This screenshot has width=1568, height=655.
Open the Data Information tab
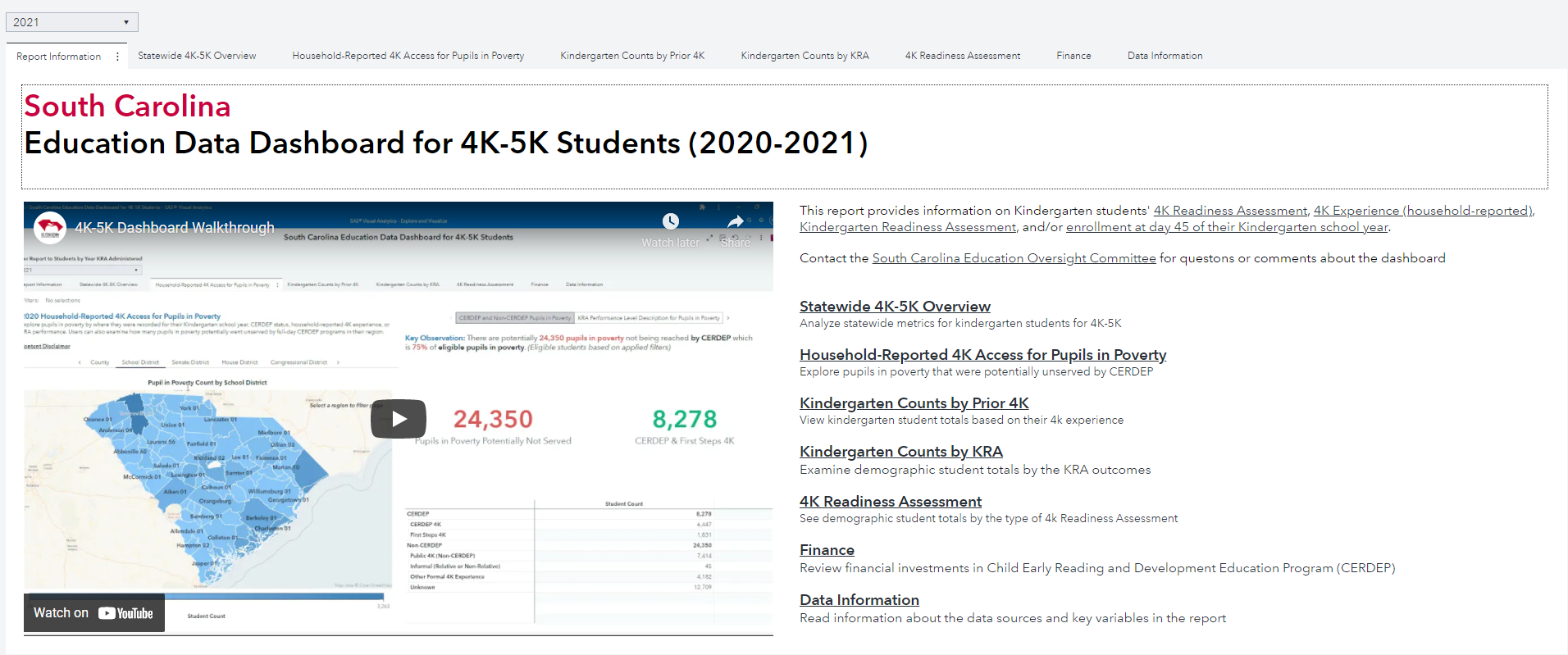tap(1165, 56)
